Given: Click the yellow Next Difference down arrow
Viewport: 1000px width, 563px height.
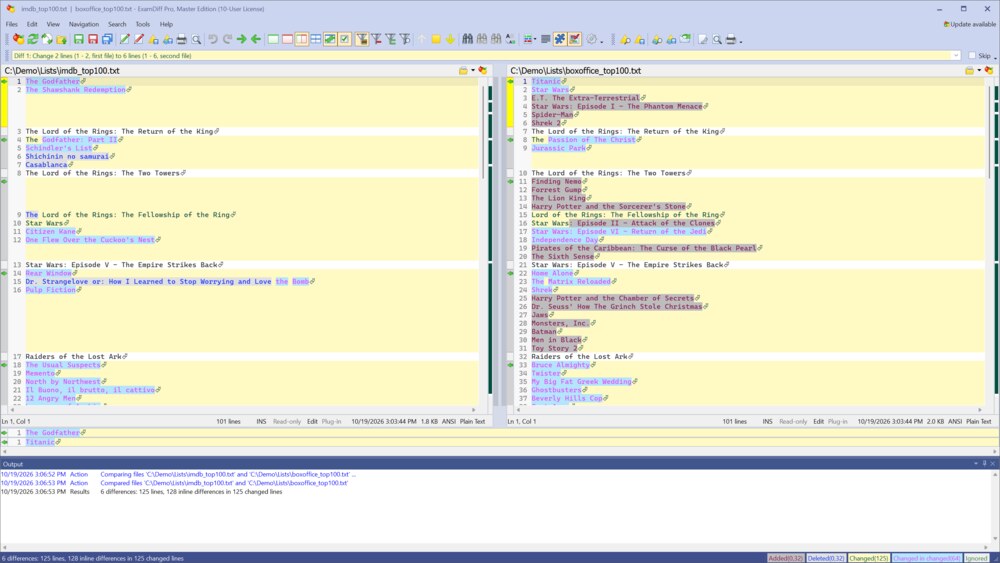Looking at the screenshot, I should pos(450,40).
